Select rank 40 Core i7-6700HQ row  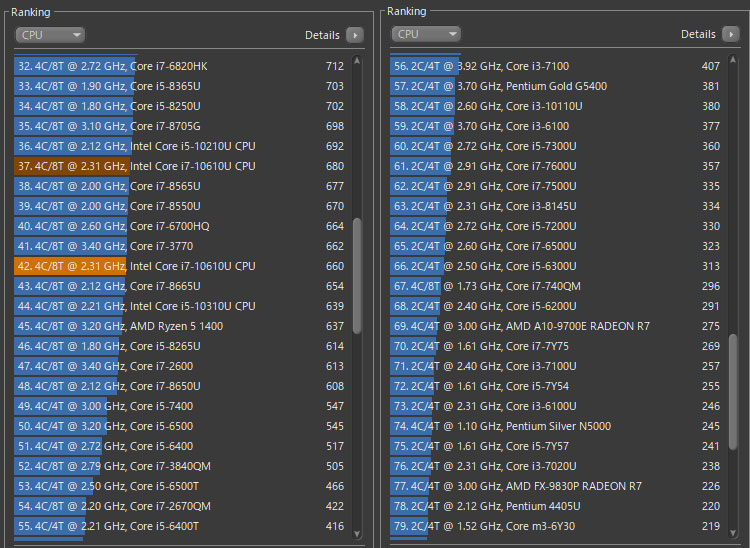[x=181, y=226]
